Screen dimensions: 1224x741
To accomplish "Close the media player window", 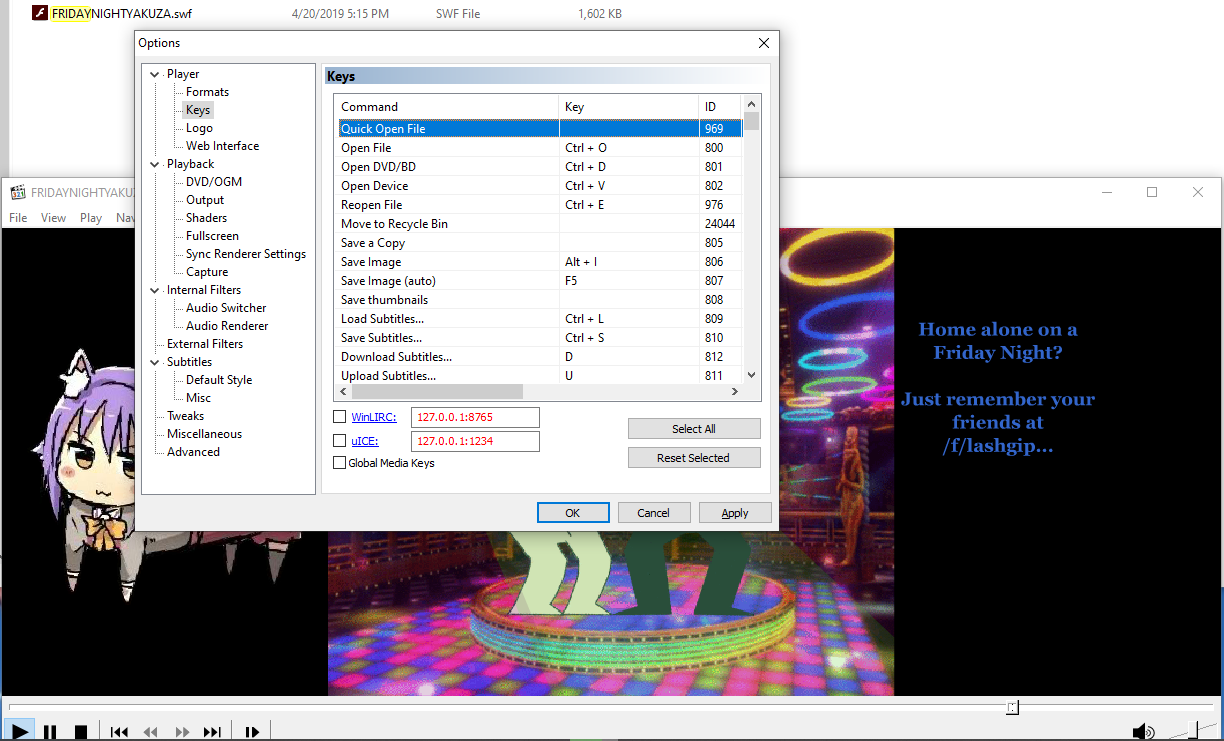I will point(1198,192).
